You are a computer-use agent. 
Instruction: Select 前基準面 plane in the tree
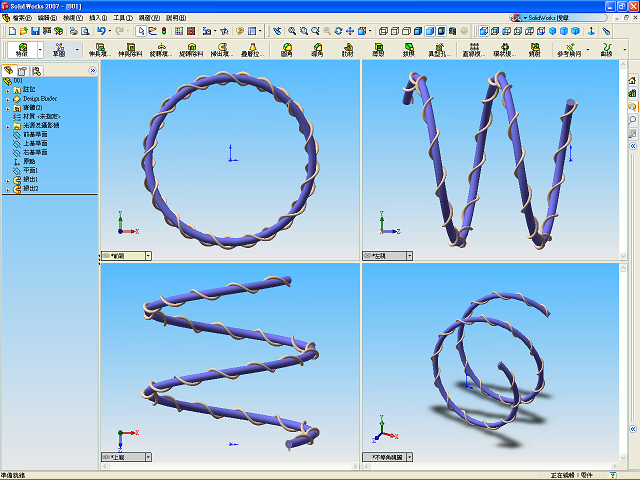coord(30,134)
